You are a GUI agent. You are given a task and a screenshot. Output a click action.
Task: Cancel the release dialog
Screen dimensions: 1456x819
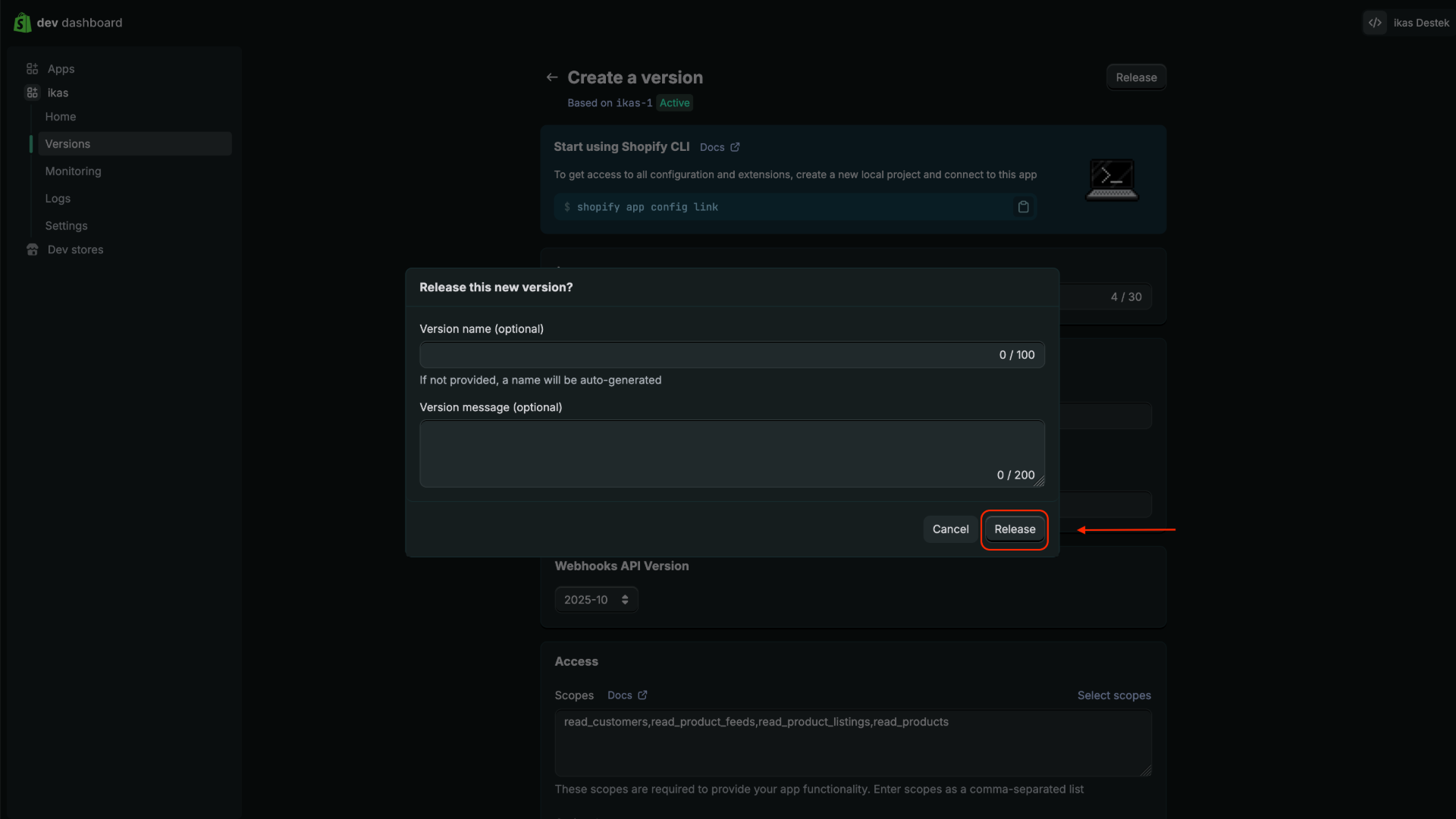pyautogui.click(x=950, y=529)
